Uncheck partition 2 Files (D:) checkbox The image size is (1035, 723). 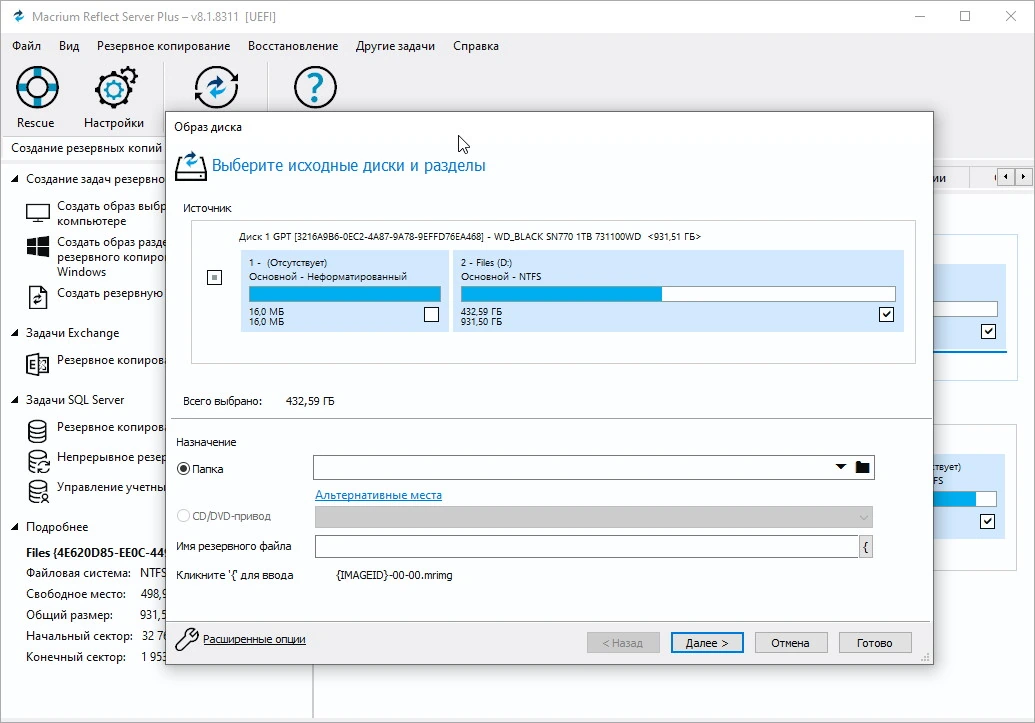(886, 314)
